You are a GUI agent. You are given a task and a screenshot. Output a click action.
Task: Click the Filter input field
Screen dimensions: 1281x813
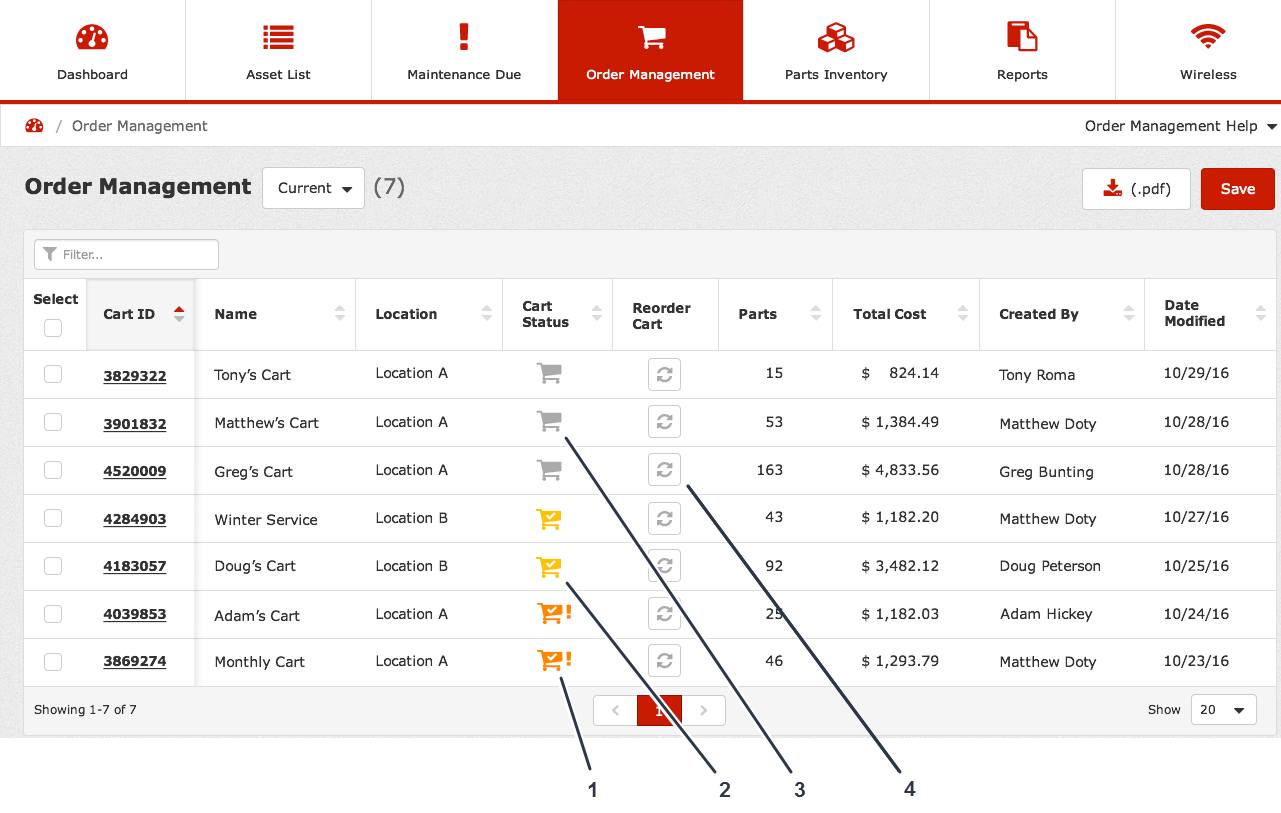[127, 255]
